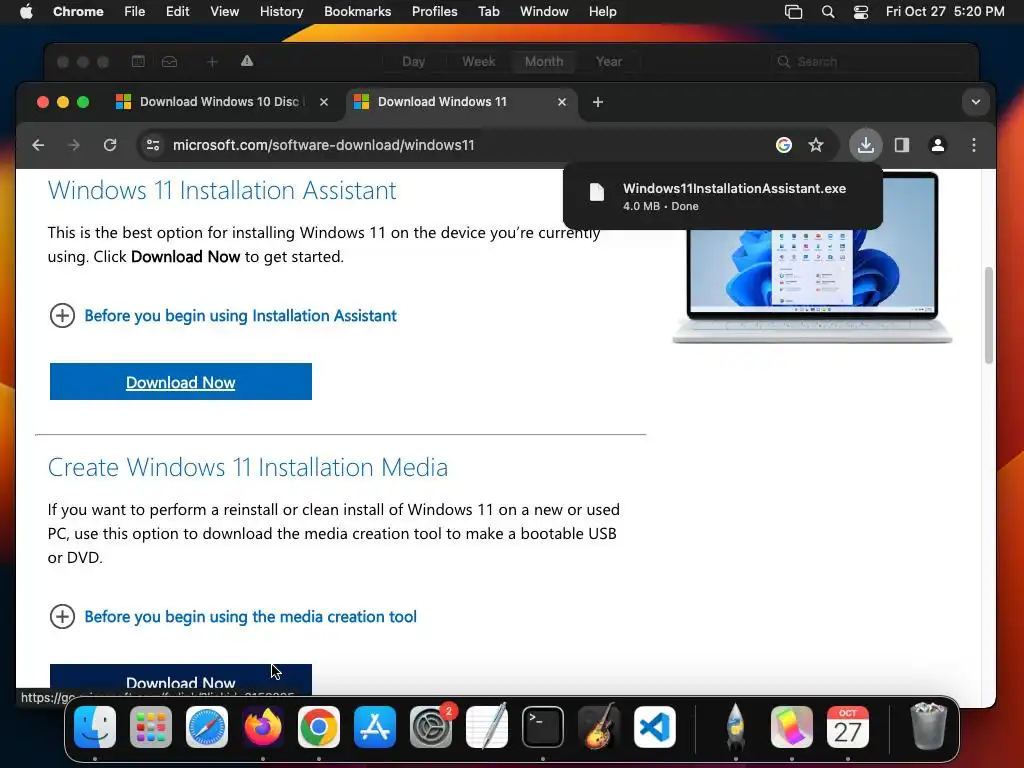Bookmark this page with the star icon
The width and height of the screenshot is (1024, 768).
[816, 145]
